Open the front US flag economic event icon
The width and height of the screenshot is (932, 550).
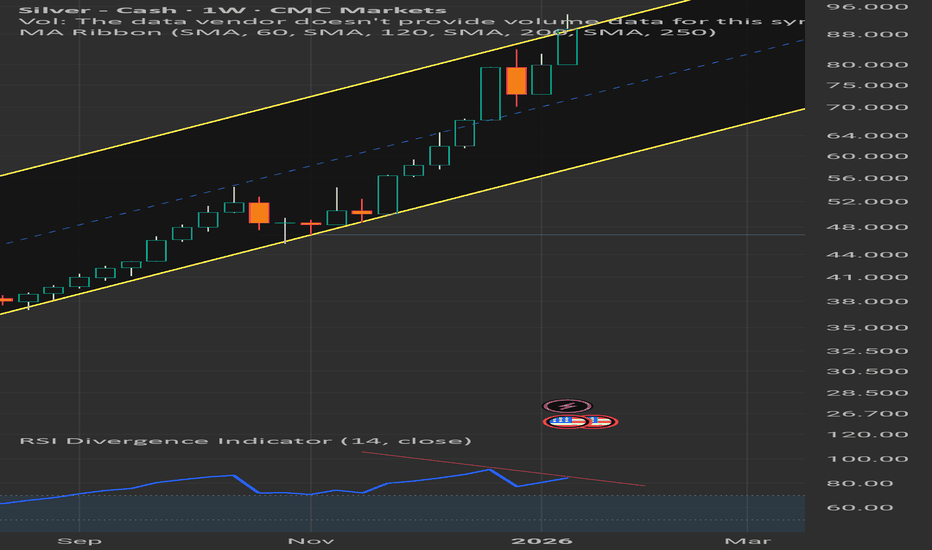[565, 422]
